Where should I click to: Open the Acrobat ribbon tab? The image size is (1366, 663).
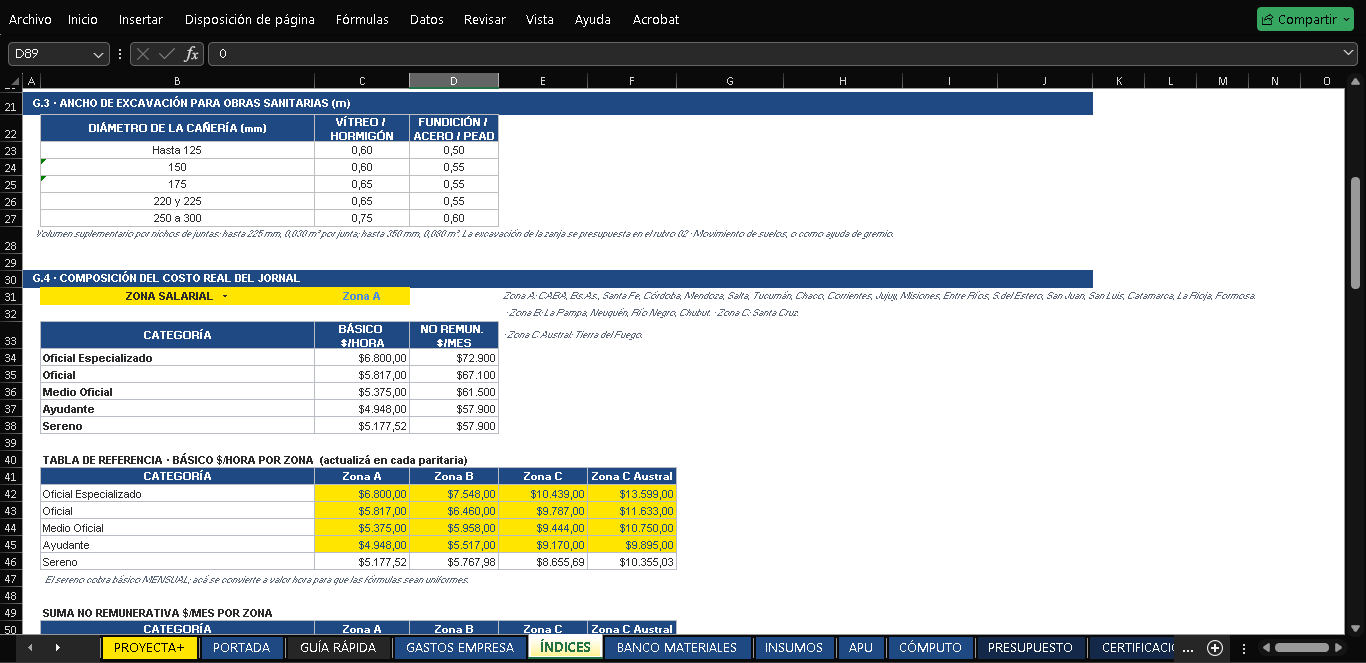[x=656, y=19]
